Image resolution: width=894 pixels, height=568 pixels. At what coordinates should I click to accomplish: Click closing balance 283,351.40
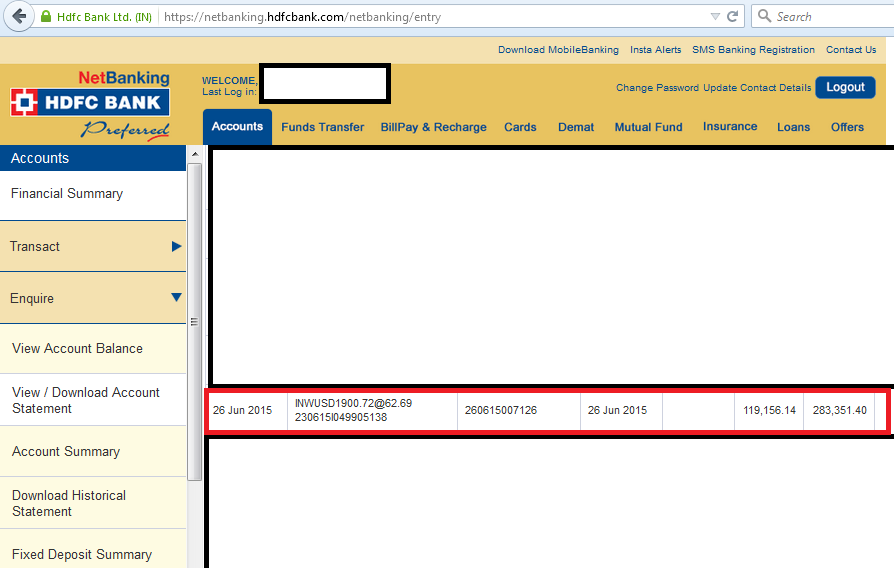pos(839,410)
